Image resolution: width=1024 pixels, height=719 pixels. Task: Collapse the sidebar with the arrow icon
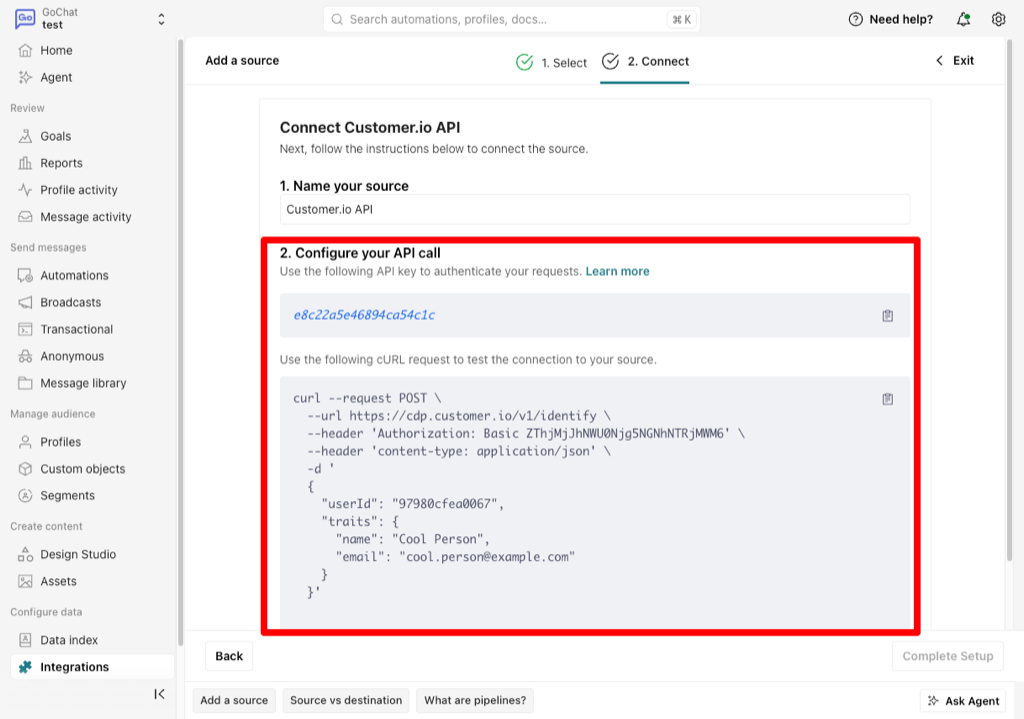pyautogui.click(x=159, y=694)
